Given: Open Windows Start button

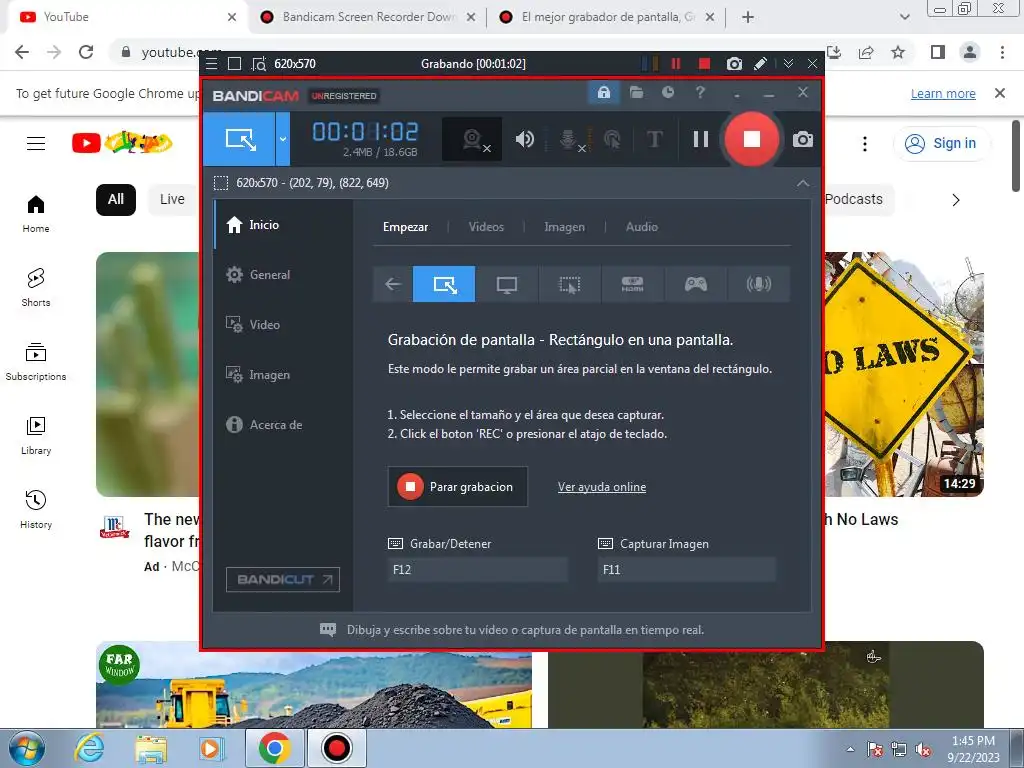Looking at the screenshot, I should 26,748.
